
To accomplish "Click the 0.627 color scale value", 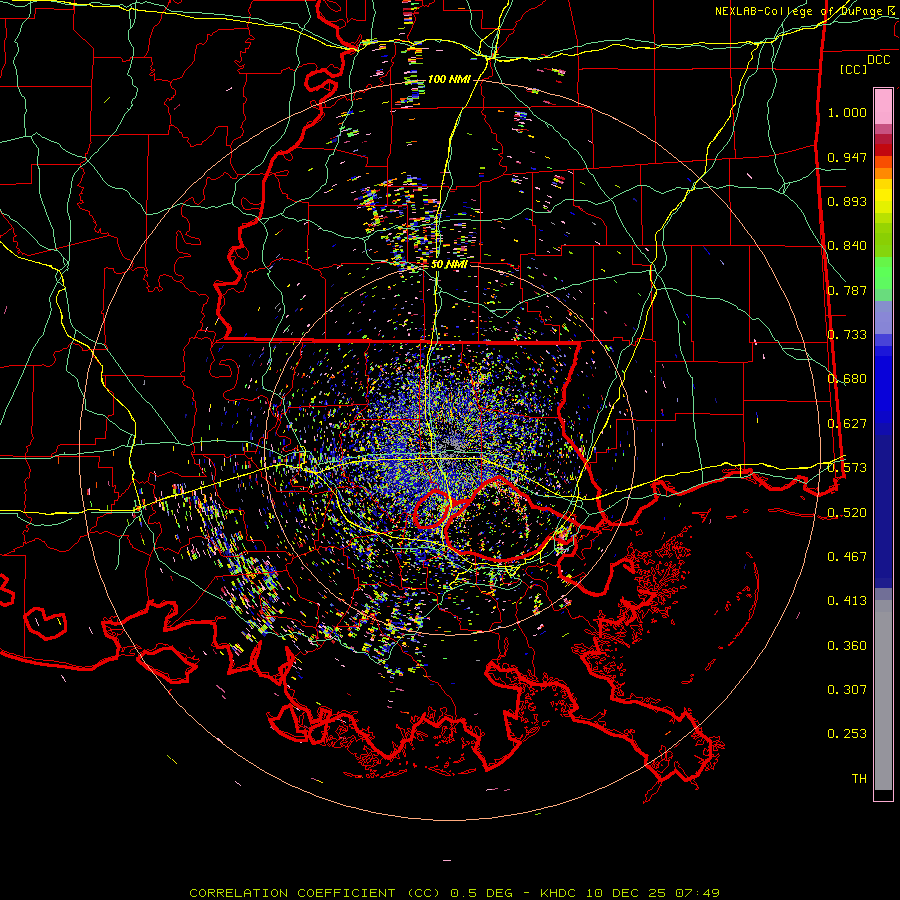I will 847,424.
